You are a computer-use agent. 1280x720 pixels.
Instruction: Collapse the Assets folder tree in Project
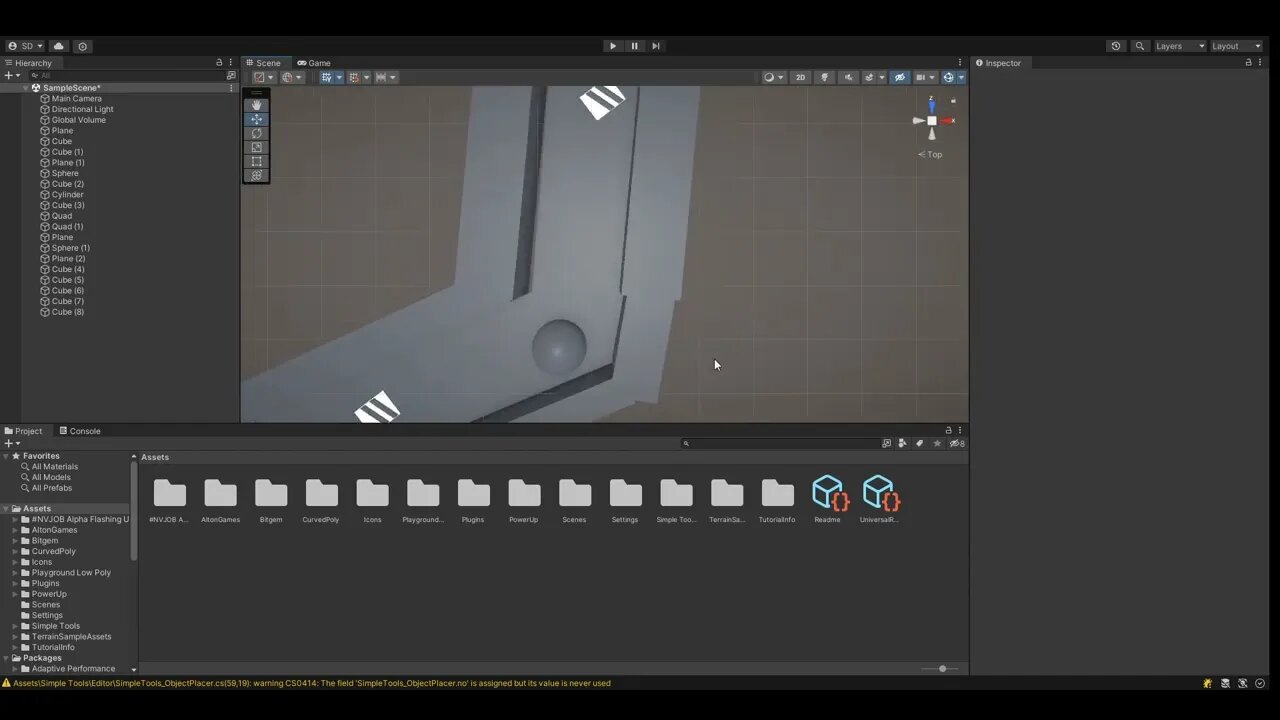(x=6, y=509)
